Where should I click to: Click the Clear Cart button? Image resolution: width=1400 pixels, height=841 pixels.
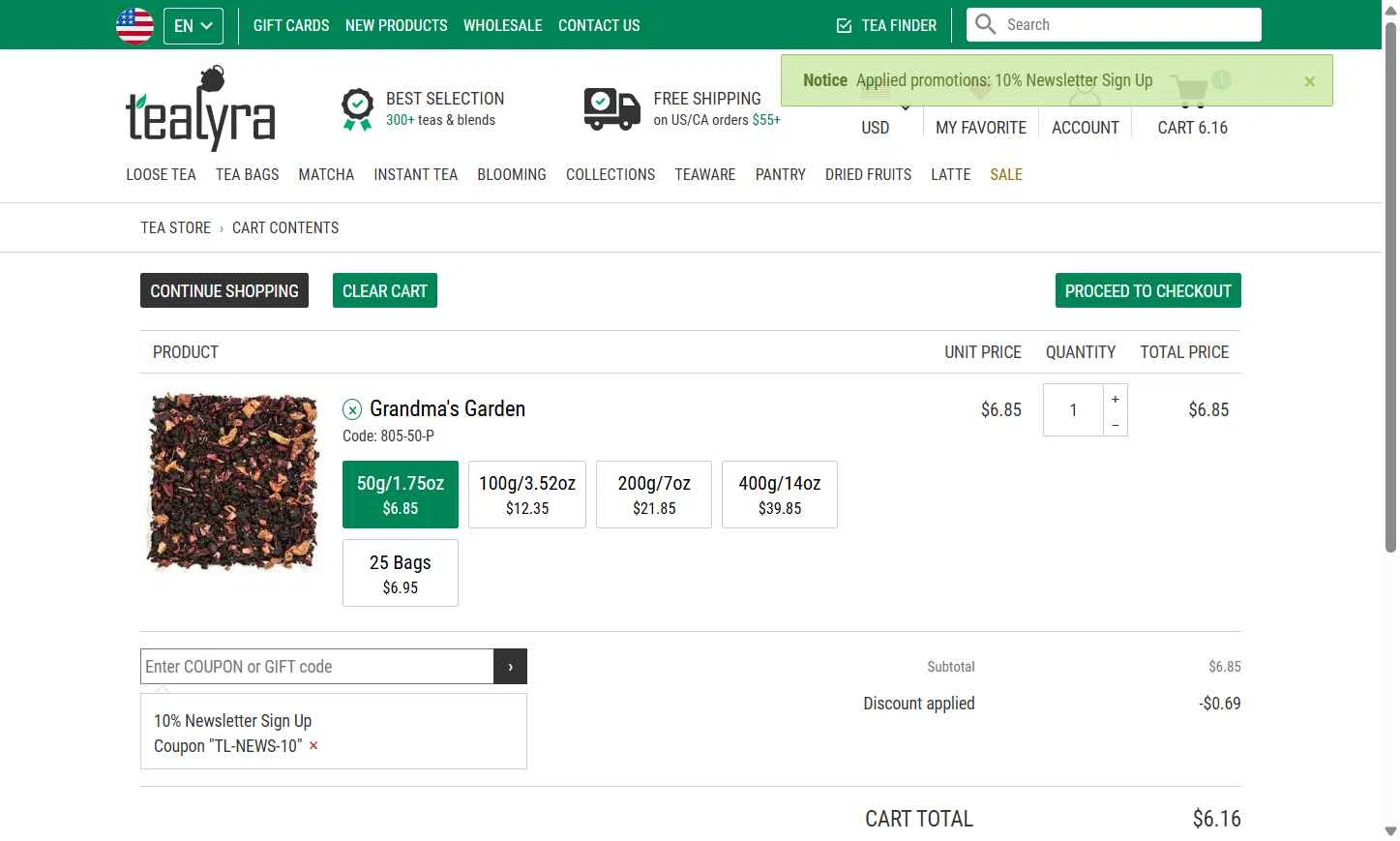385,290
